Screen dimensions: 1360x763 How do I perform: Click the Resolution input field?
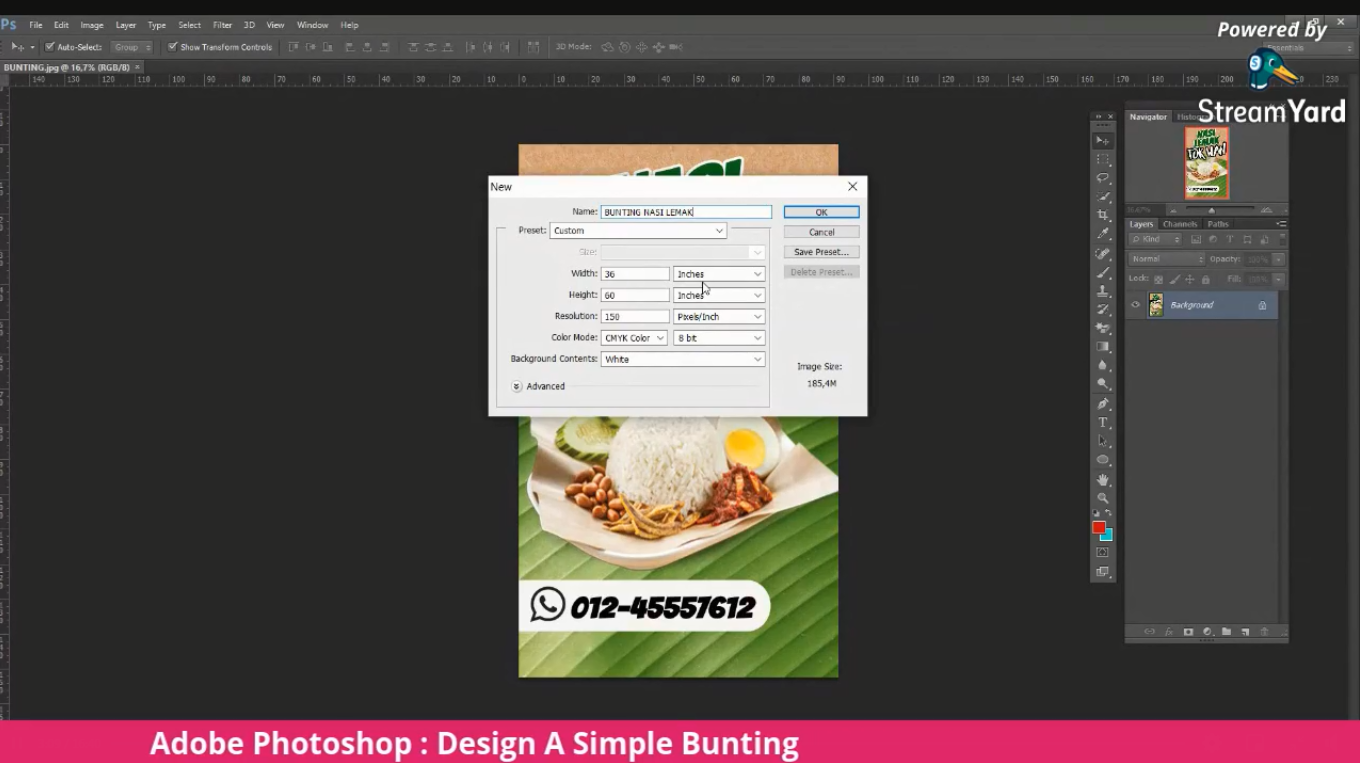coord(635,317)
